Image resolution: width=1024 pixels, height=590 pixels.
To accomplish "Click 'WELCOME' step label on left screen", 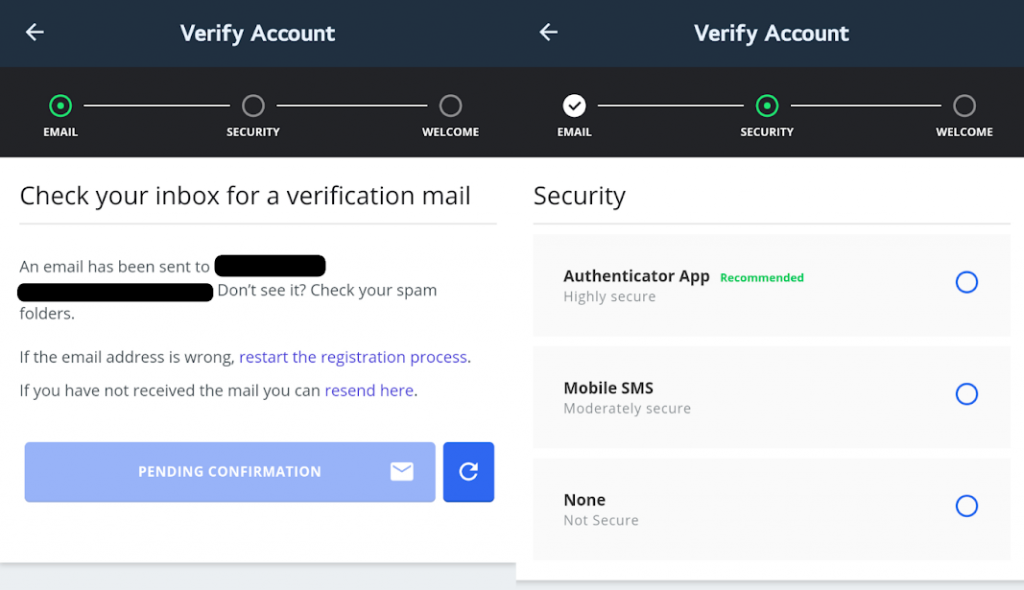I will [x=451, y=132].
